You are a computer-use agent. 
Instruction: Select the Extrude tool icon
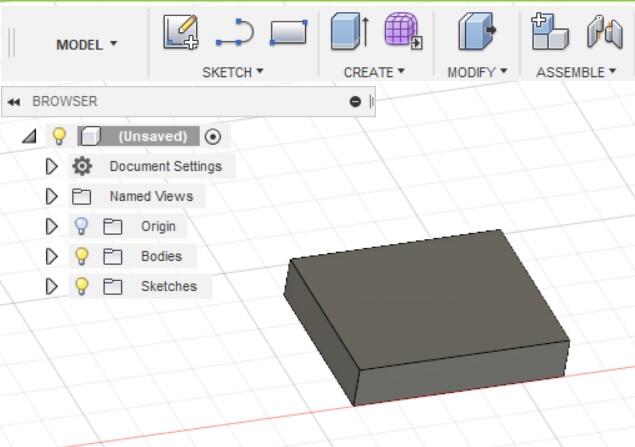point(350,31)
